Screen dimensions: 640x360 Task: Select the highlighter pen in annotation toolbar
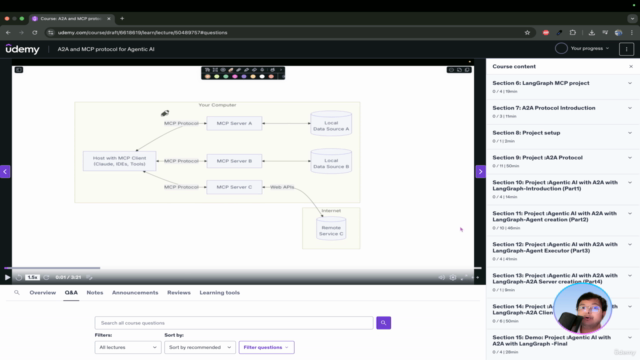pyautogui.click(x=231, y=70)
